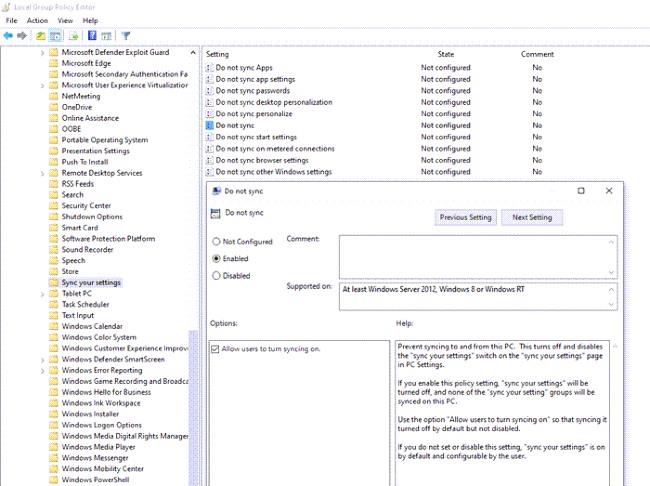This screenshot has width=650, height=486.
Task: Click Export List toolbar icon
Action: [74, 36]
